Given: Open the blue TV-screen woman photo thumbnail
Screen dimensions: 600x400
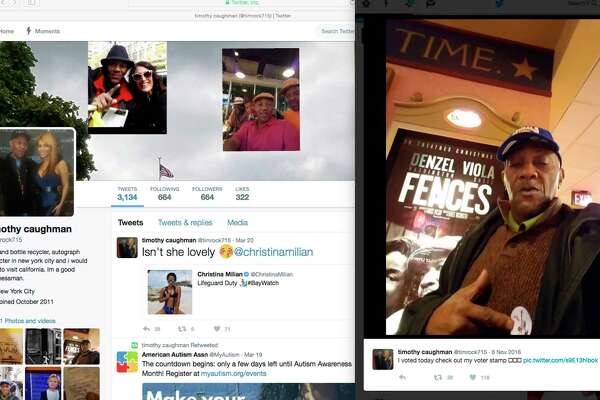Looking at the screenshot, I should coord(43,384).
